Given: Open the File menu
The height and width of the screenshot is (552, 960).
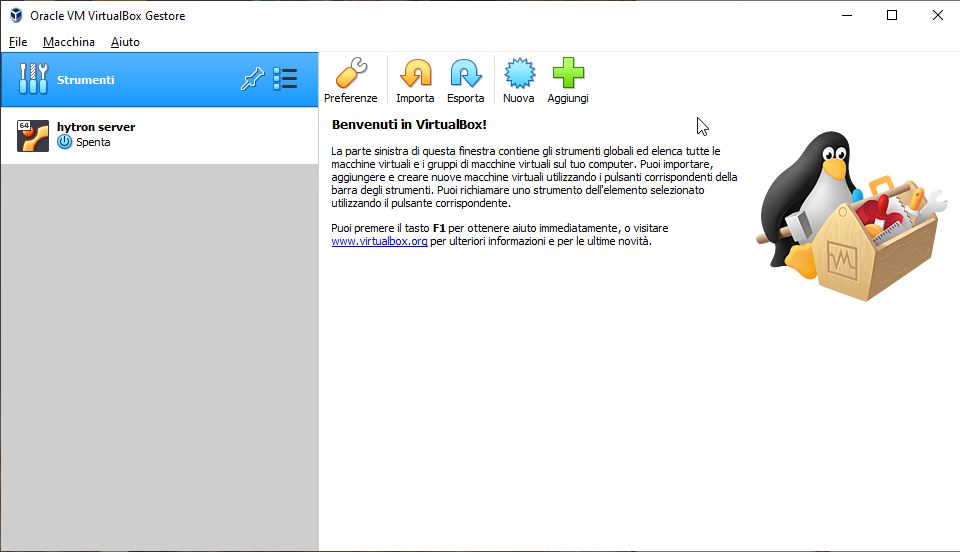Looking at the screenshot, I should [18, 42].
